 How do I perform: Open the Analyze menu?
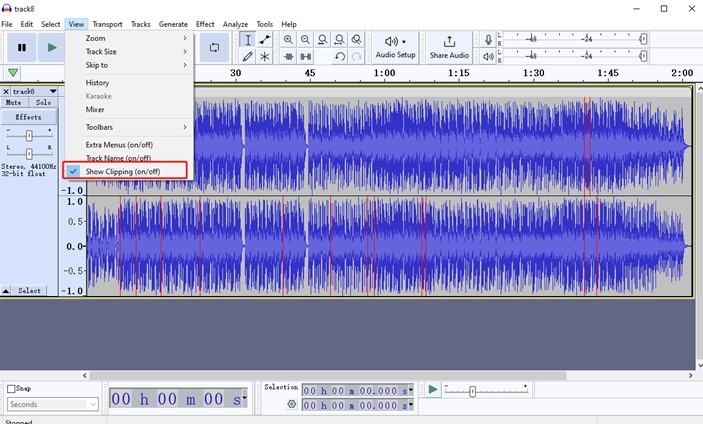[235, 24]
